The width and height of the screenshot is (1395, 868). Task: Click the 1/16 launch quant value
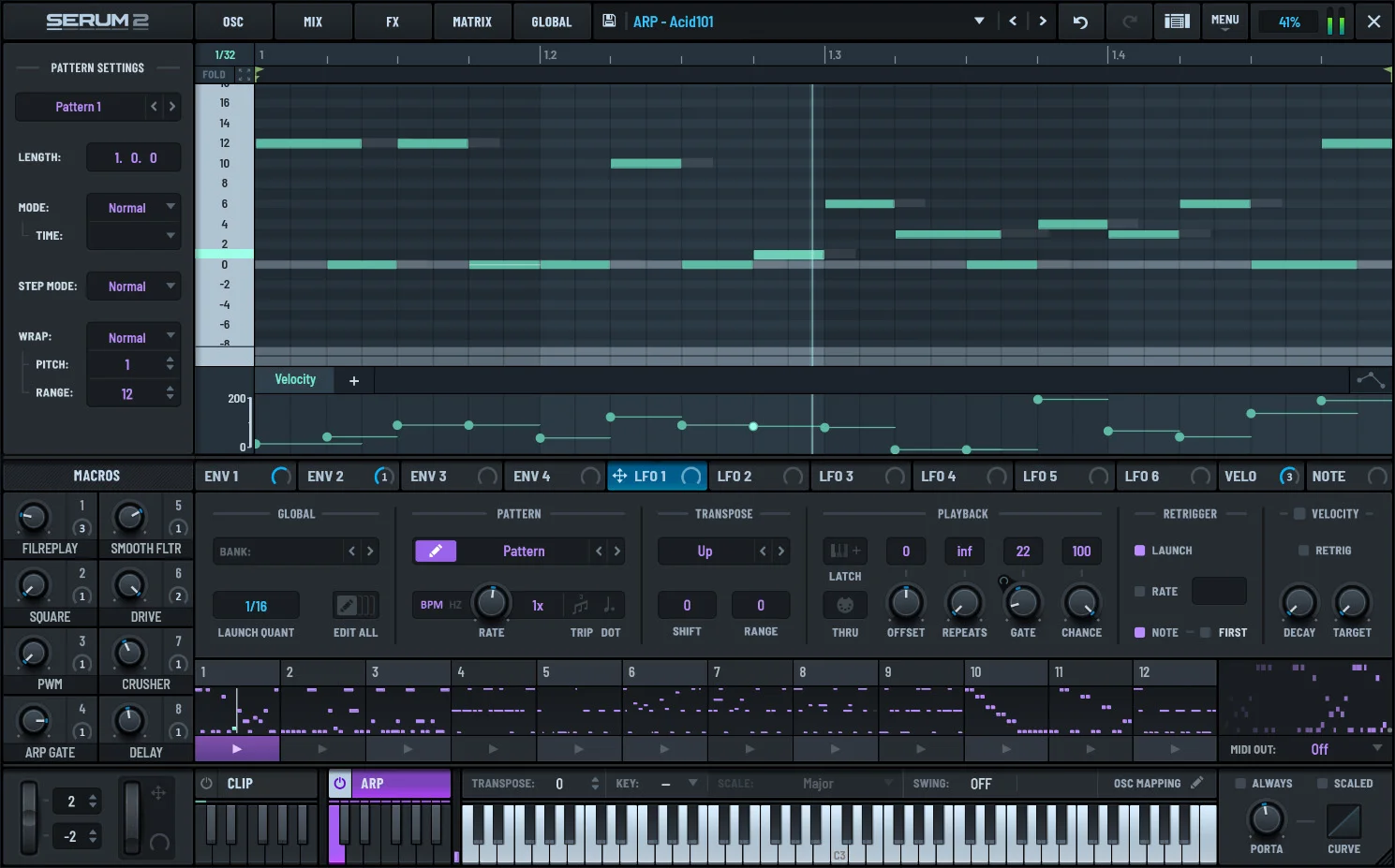pyautogui.click(x=256, y=606)
